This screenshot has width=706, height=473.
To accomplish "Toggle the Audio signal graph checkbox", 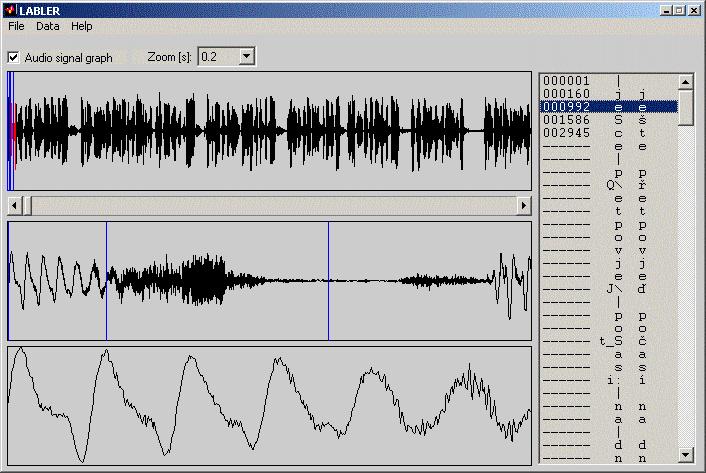I will [x=14, y=58].
